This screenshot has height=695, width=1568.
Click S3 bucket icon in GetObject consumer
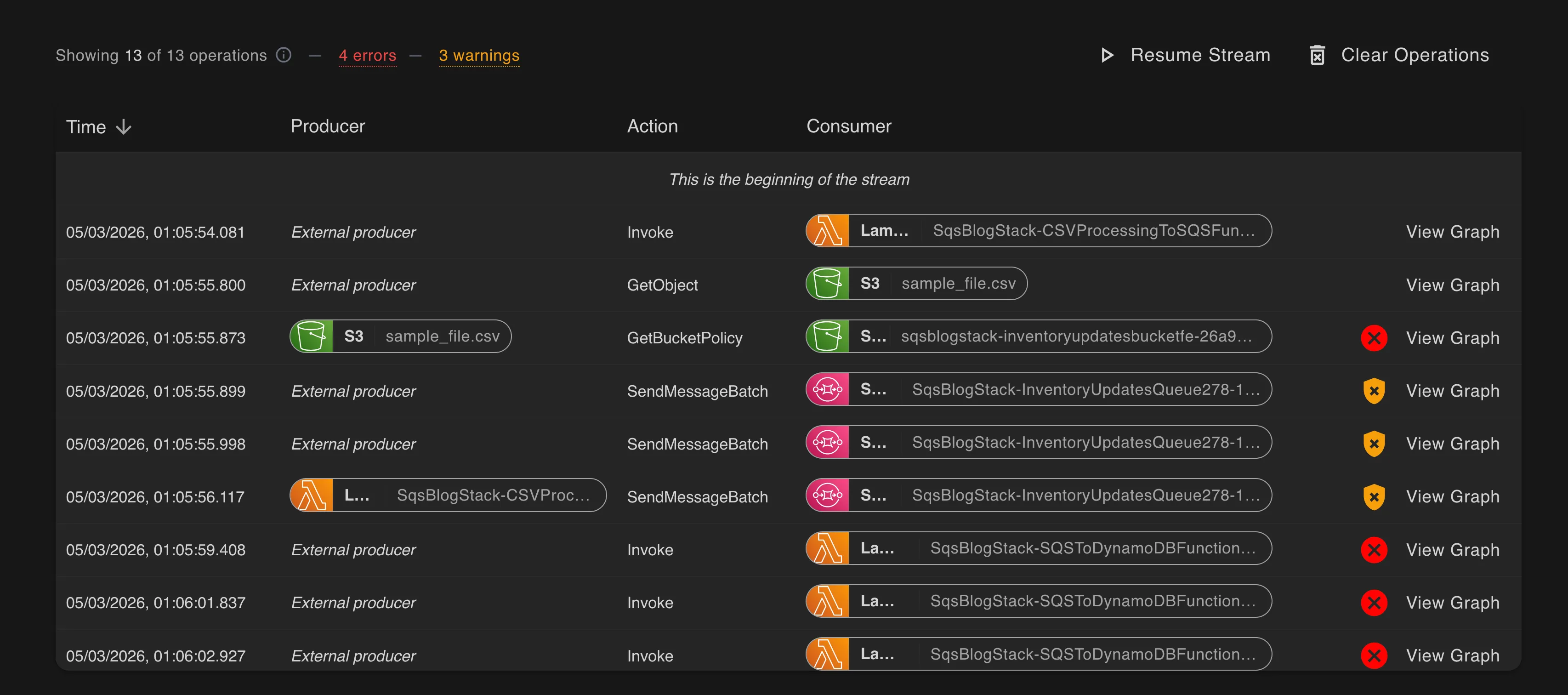click(828, 284)
